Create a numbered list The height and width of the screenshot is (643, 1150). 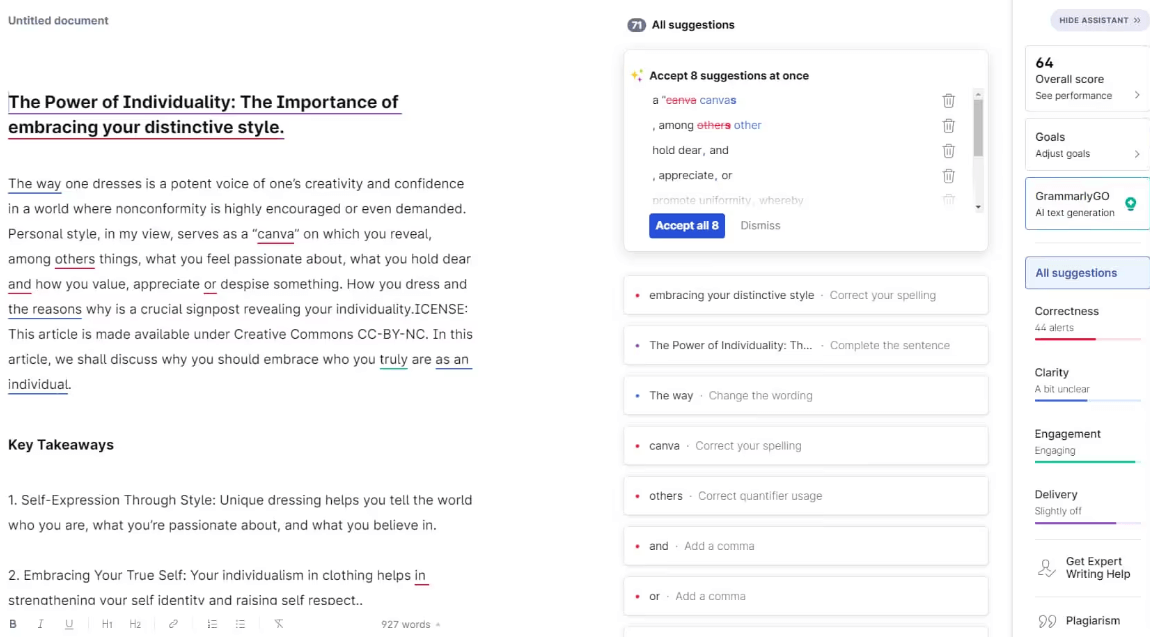[212, 624]
